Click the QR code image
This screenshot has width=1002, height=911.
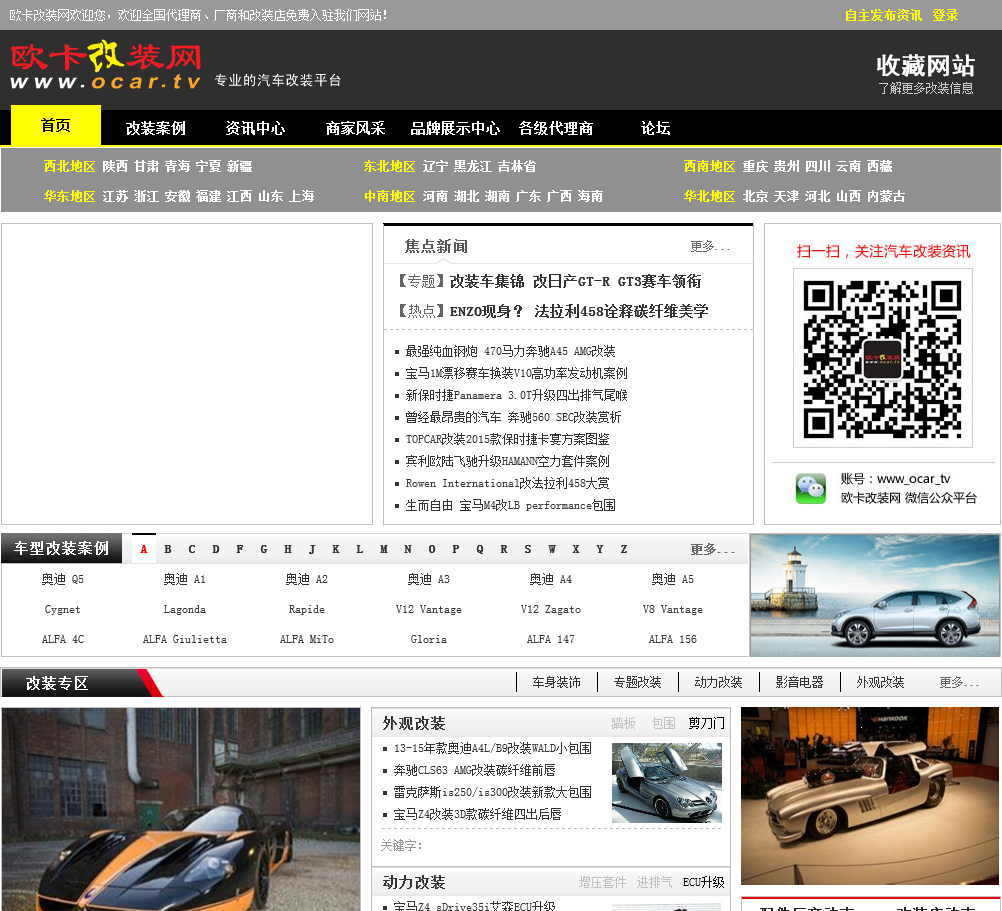coord(882,358)
